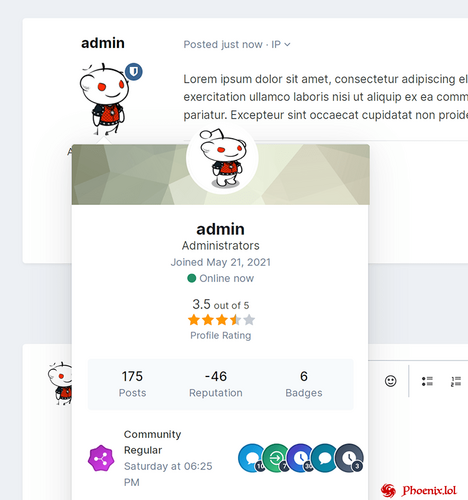Click the moderator shield badge on avatar

pos(134,71)
